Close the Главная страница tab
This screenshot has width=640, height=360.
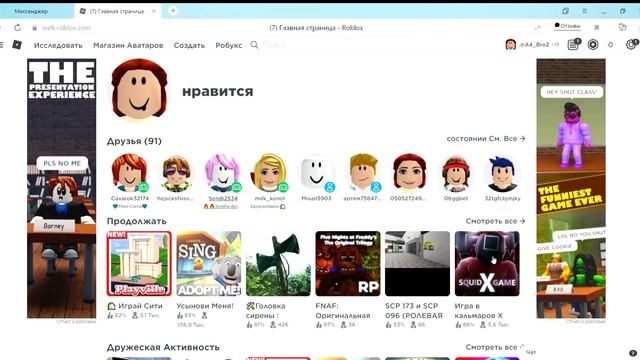pos(154,11)
